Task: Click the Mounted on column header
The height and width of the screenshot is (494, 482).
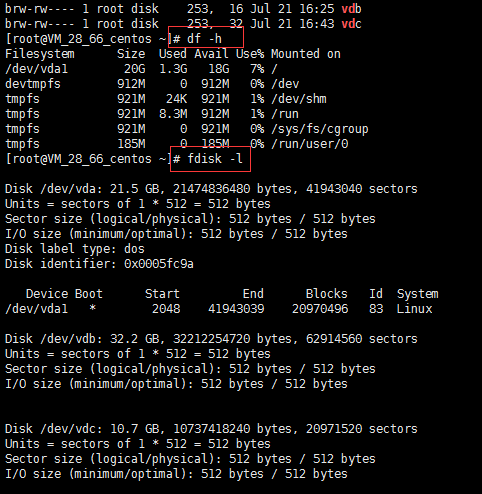Action: tap(306, 54)
